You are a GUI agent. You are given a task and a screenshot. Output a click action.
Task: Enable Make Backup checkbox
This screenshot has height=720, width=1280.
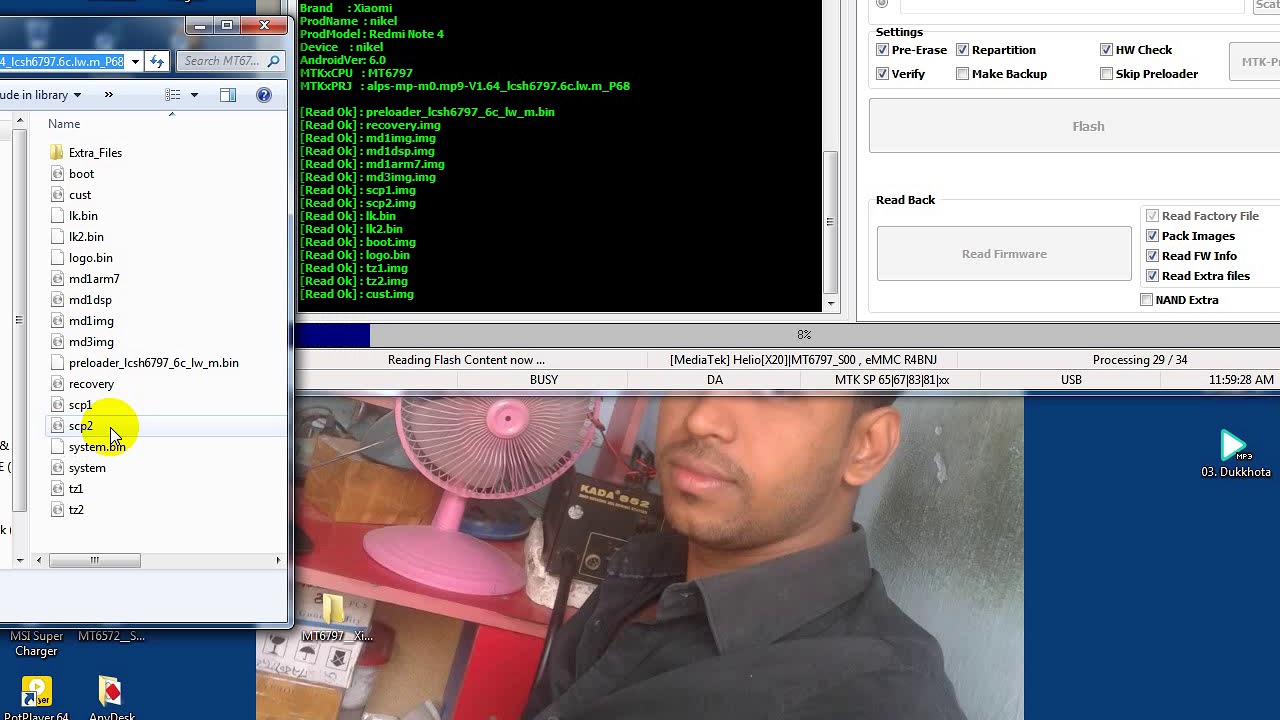click(x=962, y=74)
